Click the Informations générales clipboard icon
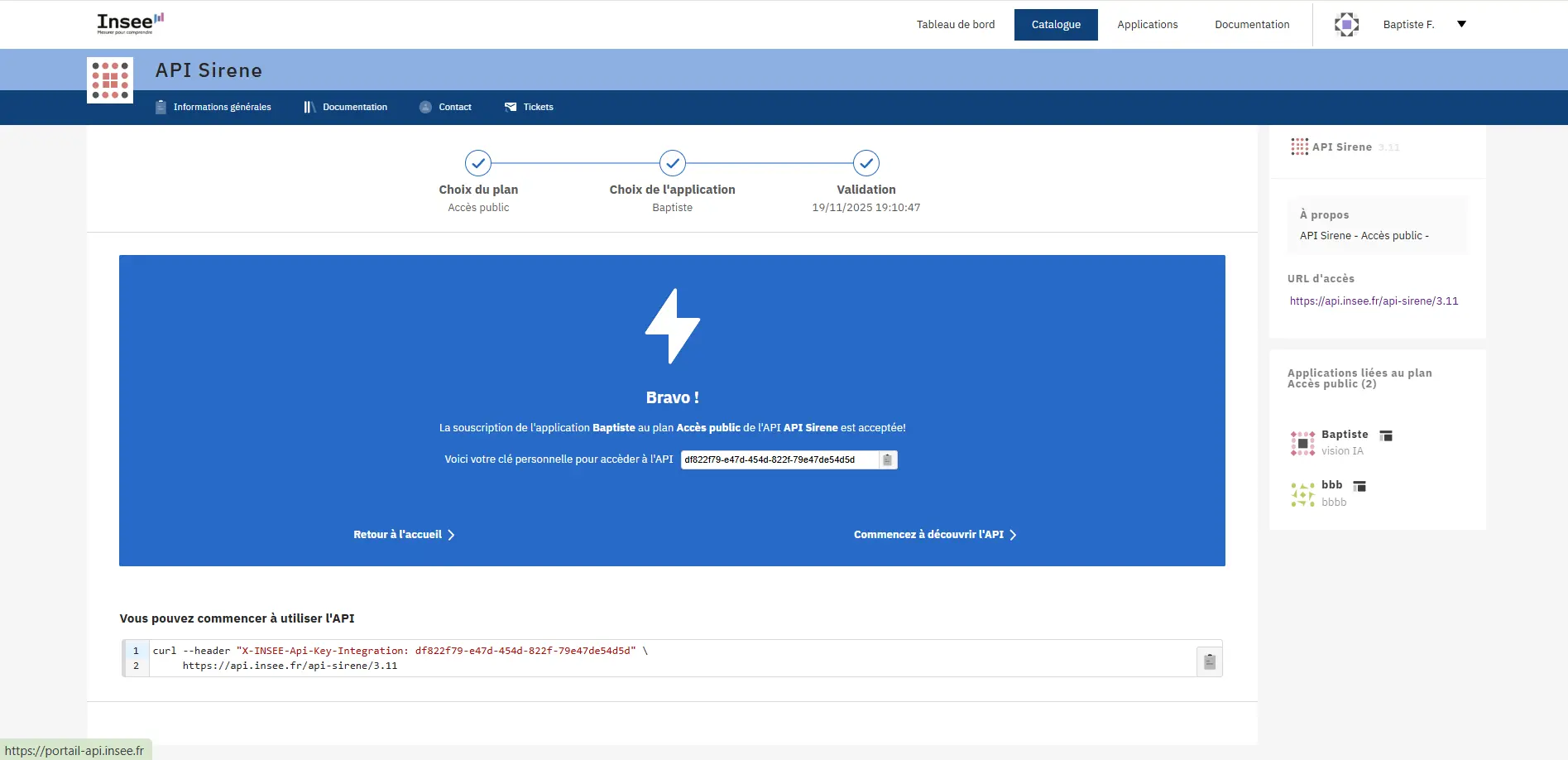Screen dimensions: 1568x760 161,107
